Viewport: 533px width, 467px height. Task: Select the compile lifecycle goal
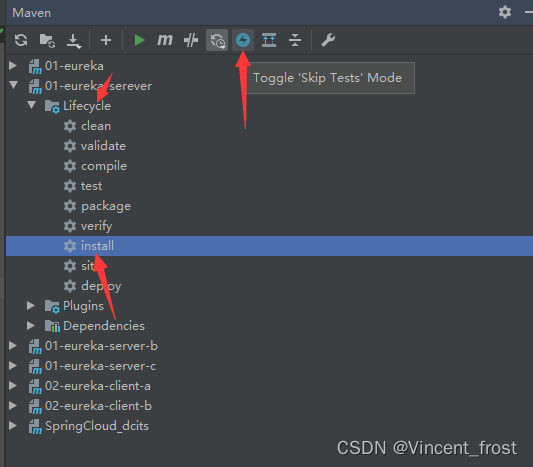pos(104,166)
